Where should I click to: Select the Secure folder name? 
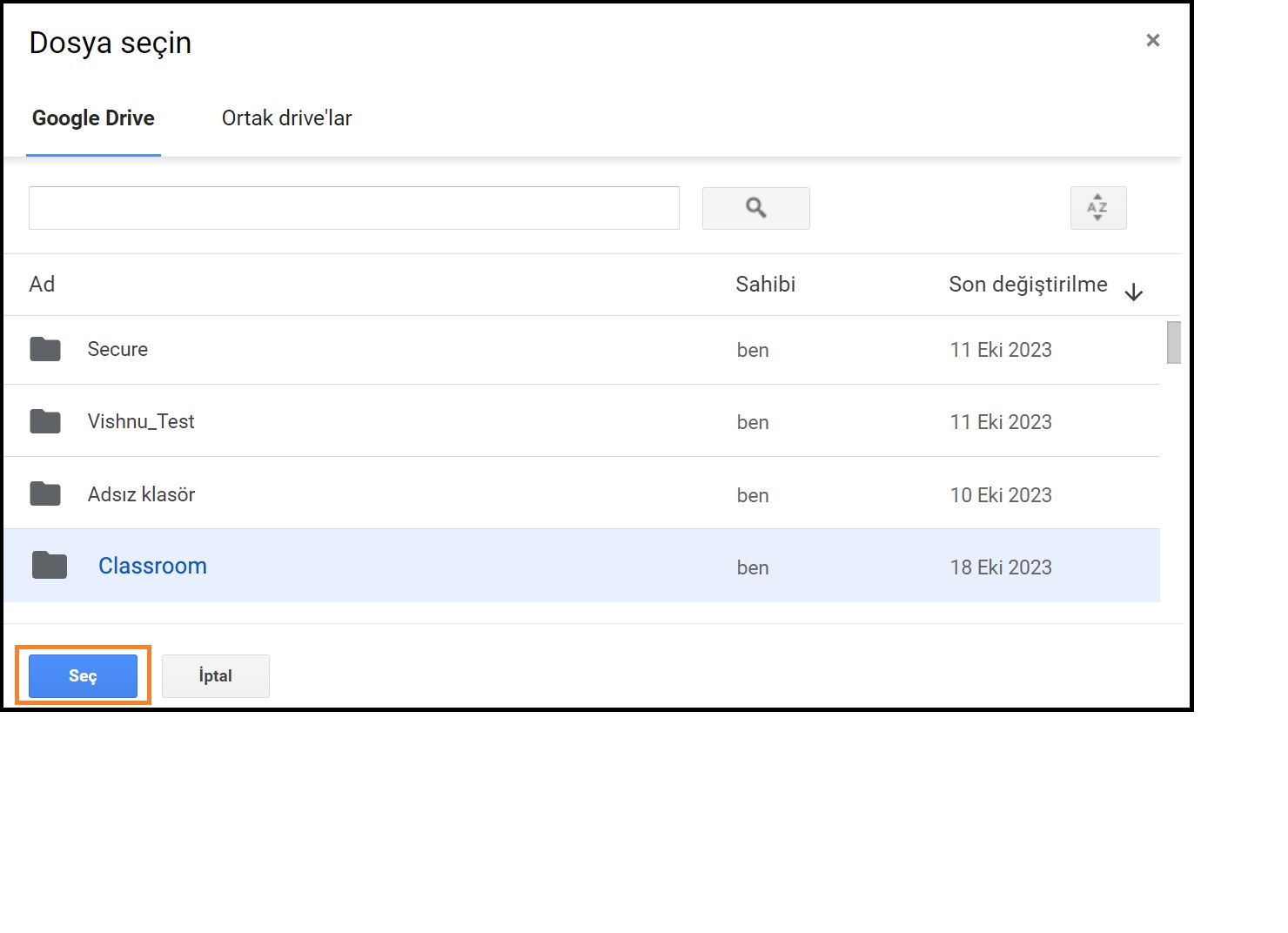click(x=117, y=349)
